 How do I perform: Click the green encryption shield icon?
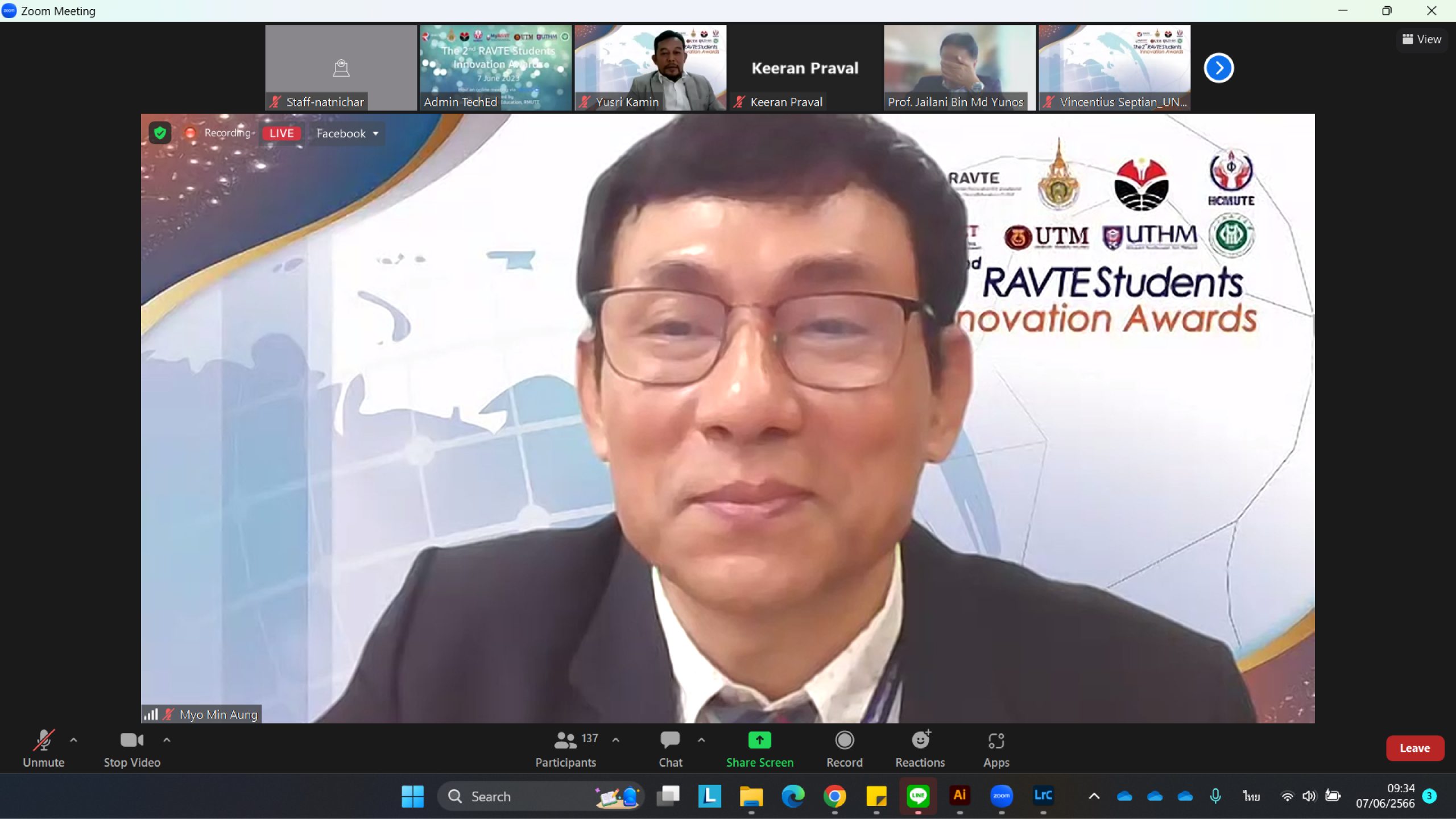[x=160, y=133]
